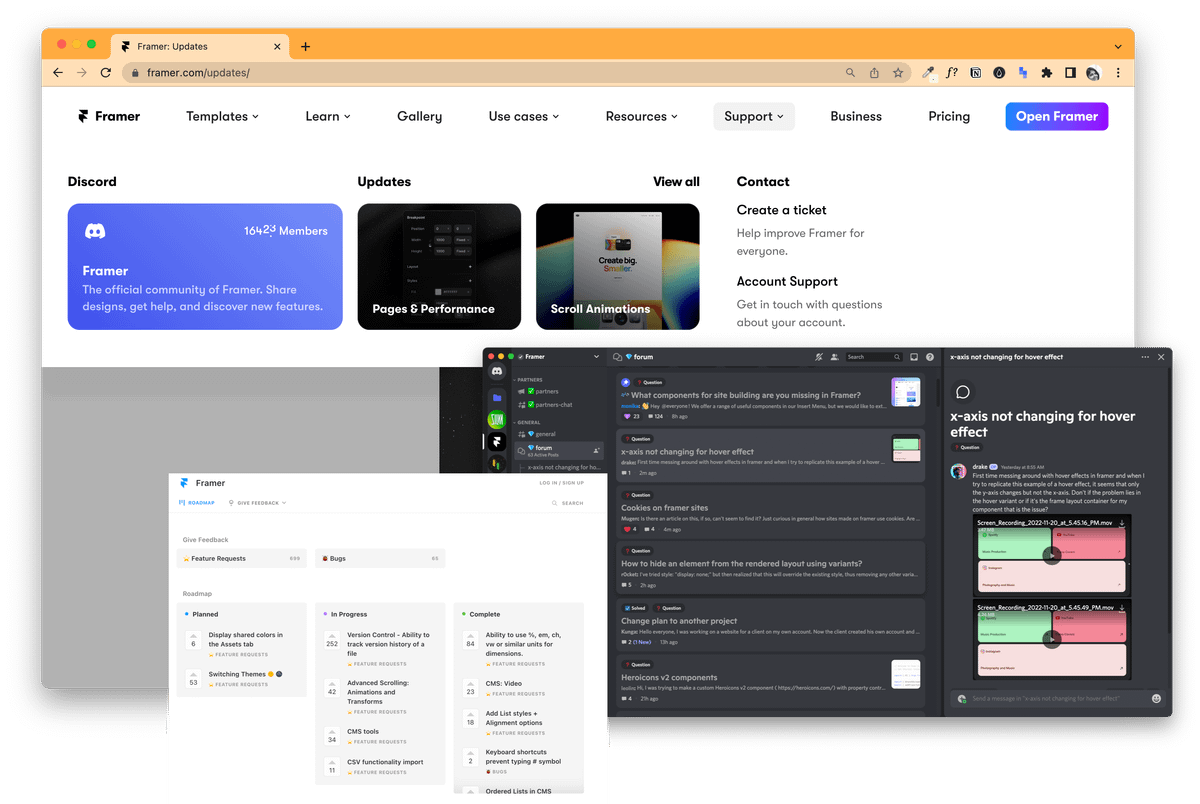Toggle Chrome's side panel icon
The height and width of the screenshot is (804, 1200).
coord(1070,73)
